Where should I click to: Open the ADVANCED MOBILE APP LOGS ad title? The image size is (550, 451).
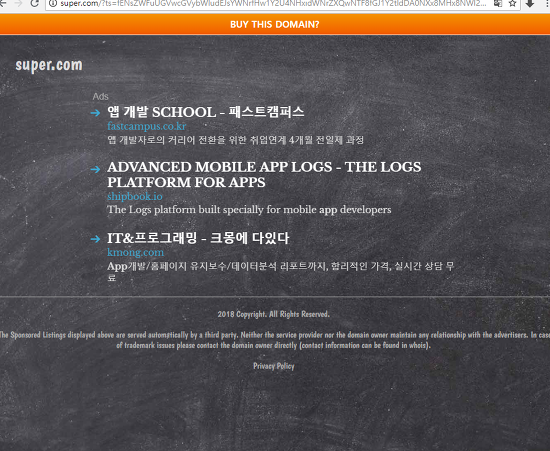[x=264, y=175]
